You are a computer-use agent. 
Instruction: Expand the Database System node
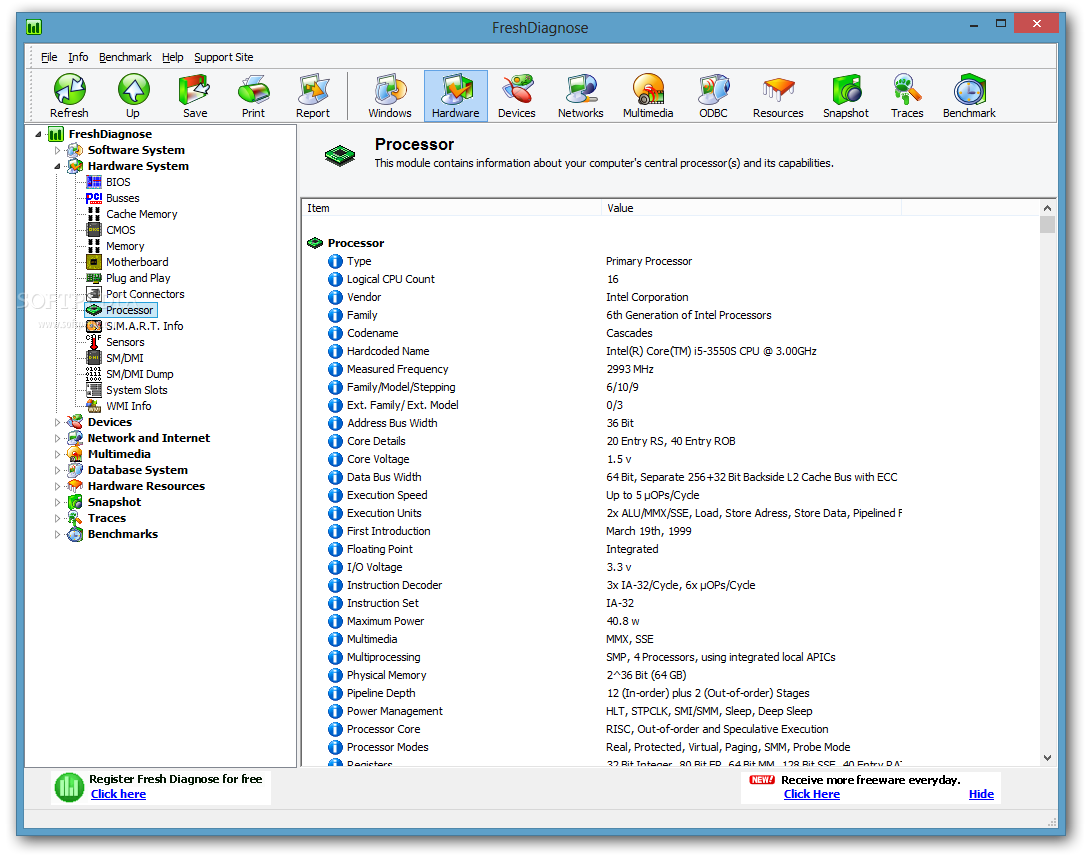pos(57,470)
